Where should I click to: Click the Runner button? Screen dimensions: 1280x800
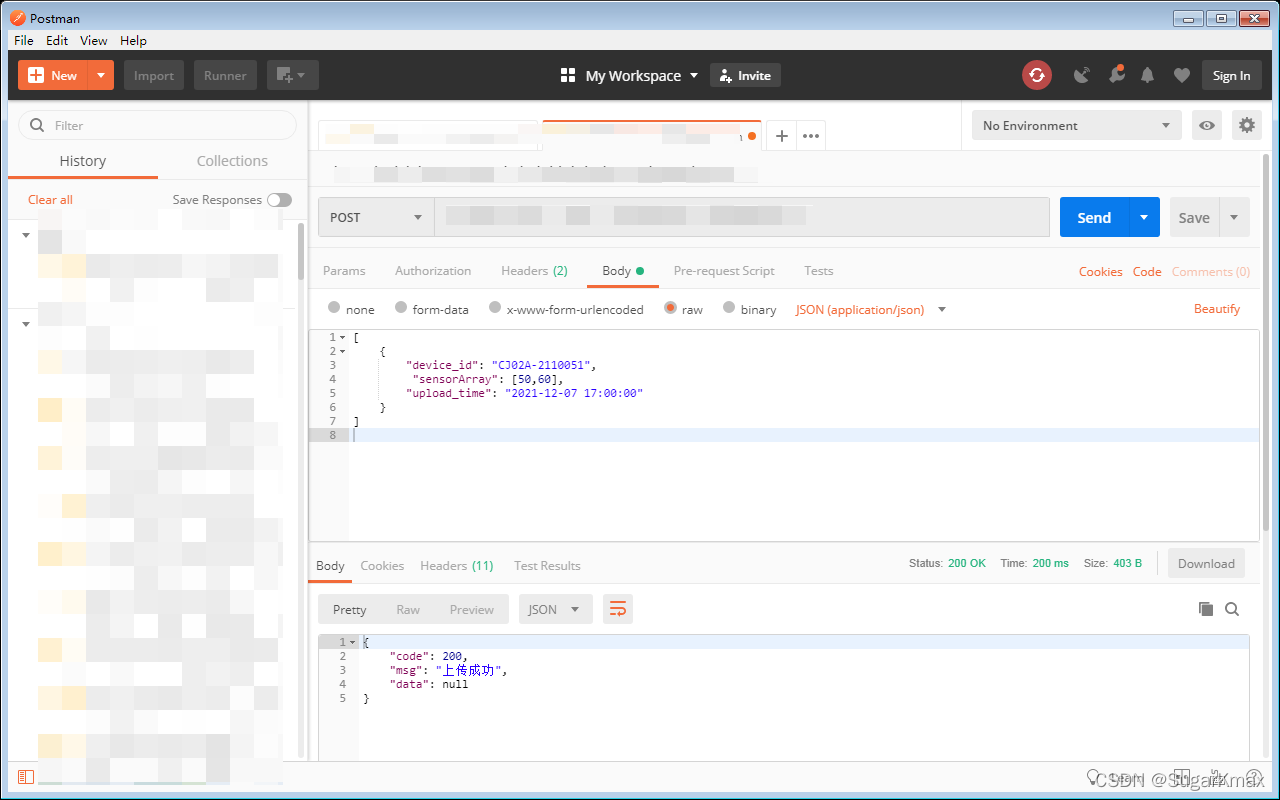[225, 75]
